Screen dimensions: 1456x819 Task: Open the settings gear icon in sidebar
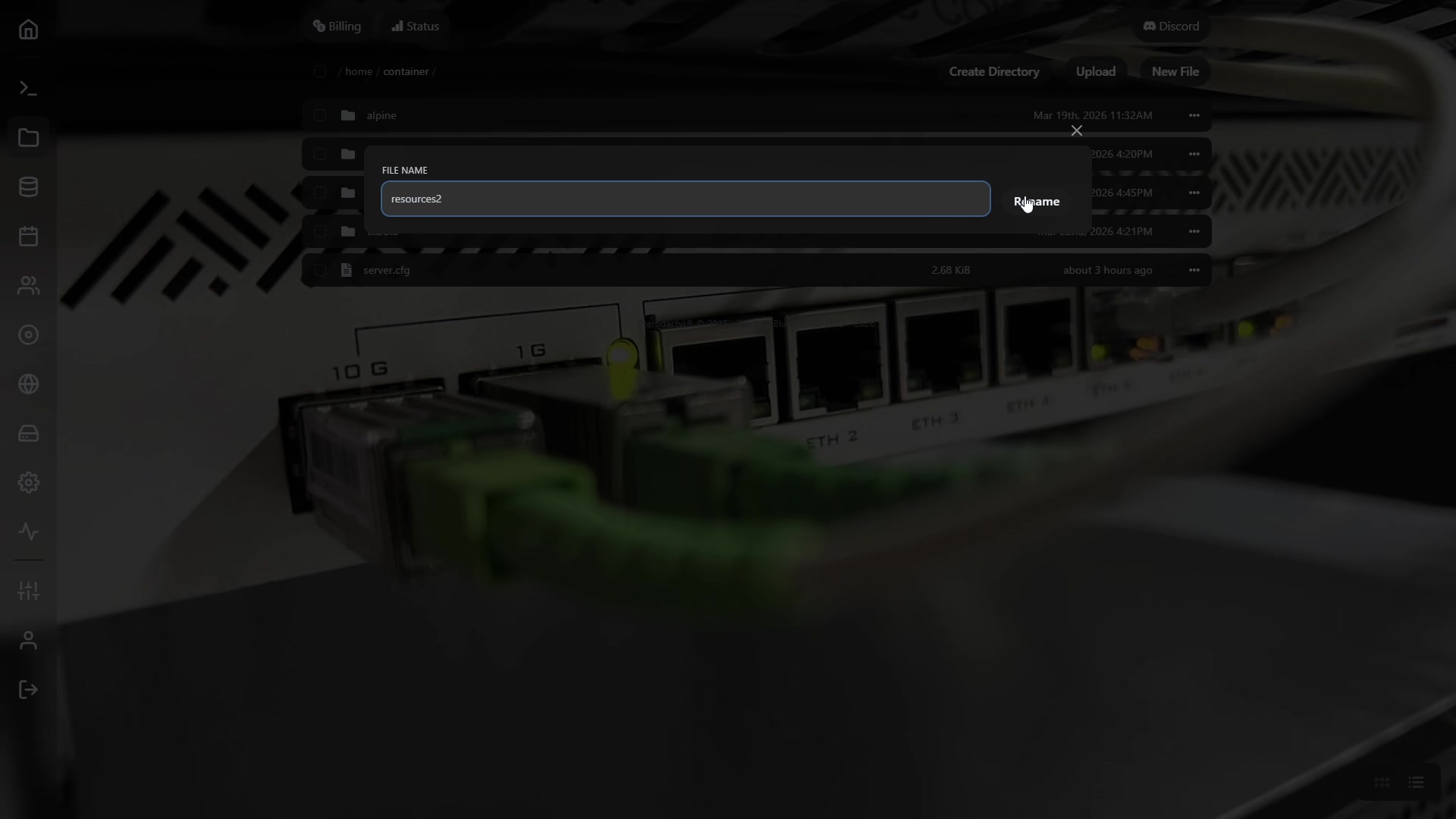[x=28, y=483]
